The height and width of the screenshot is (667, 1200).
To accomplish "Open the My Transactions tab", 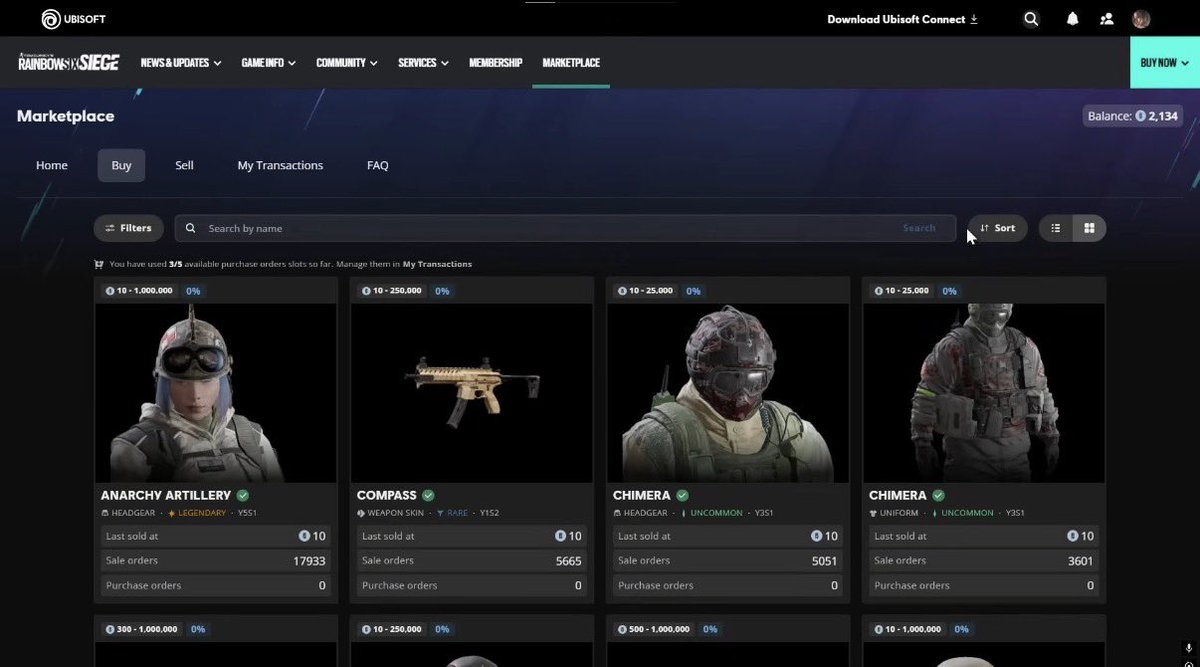I will click(x=280, y=165).
